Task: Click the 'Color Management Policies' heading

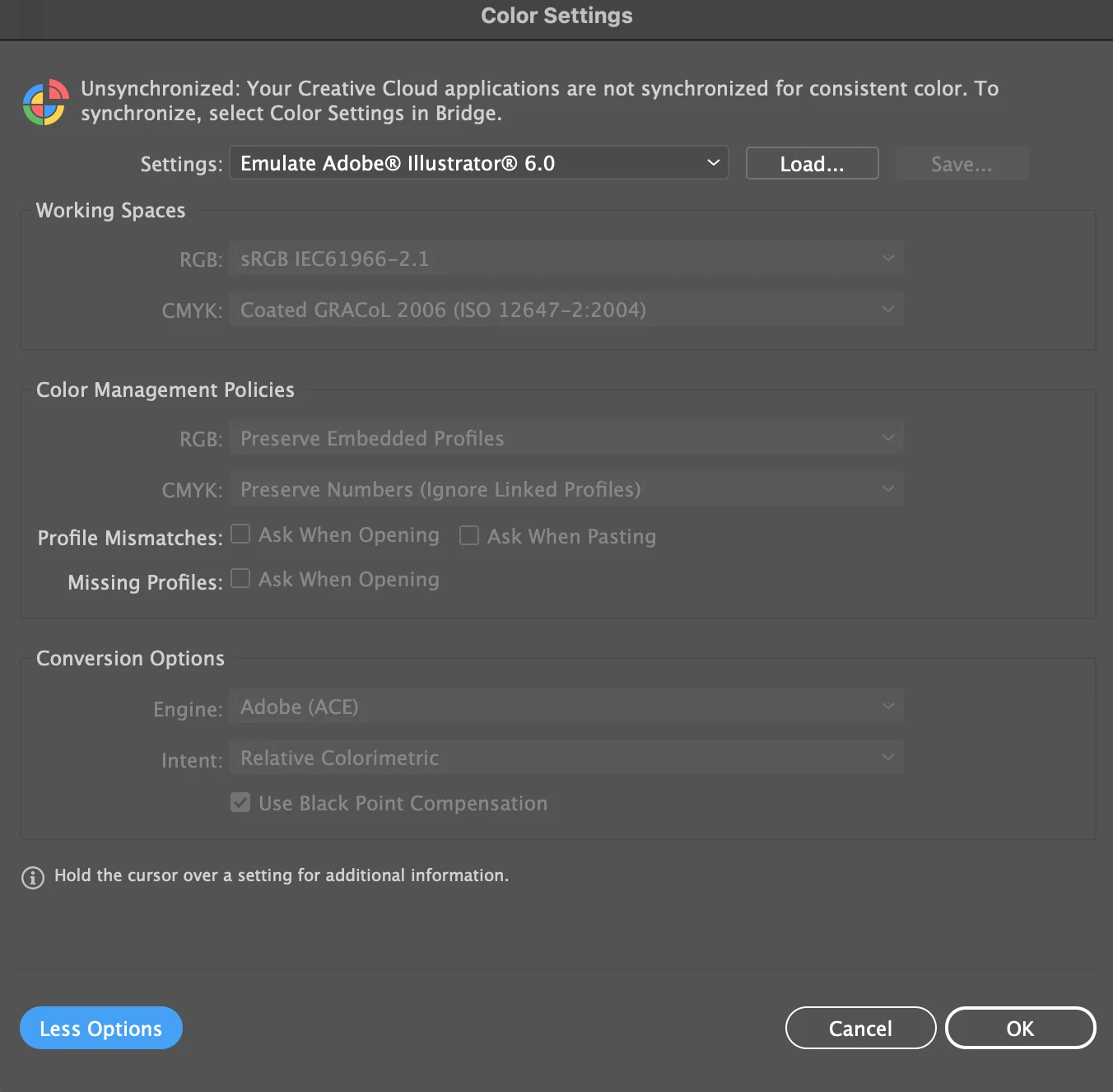Action: (x=165, y=390)
